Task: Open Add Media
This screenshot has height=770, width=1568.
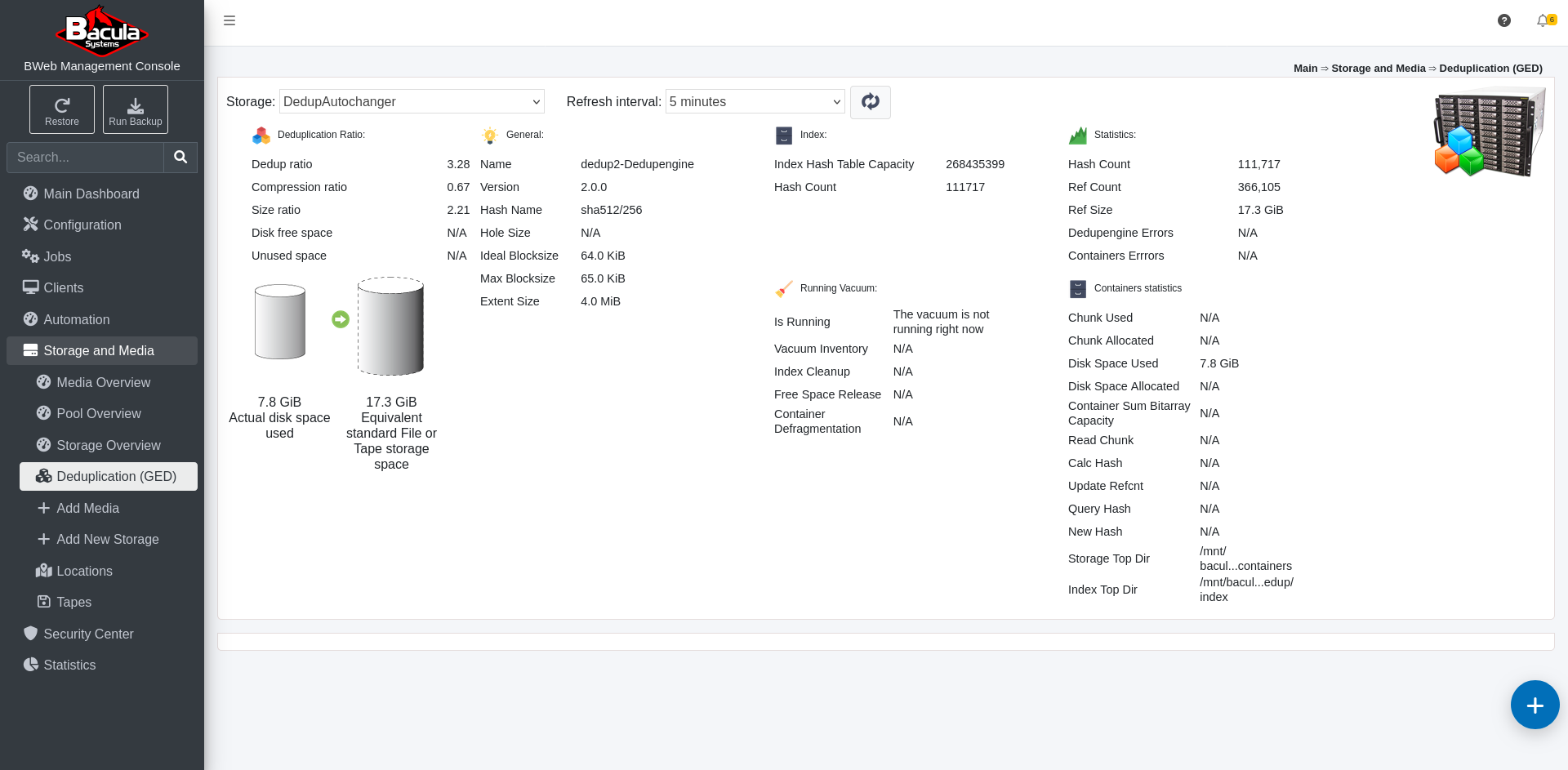Action: click(x=109, y=508)
